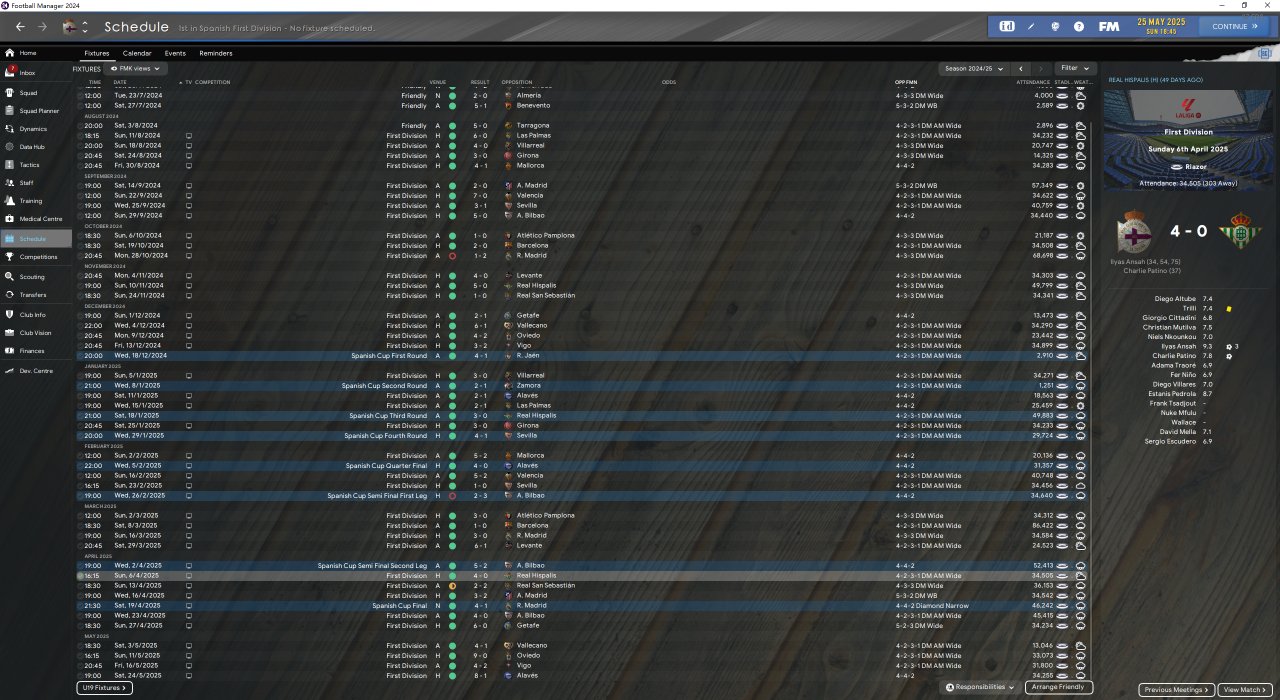Open the Data Hub

click(32, 147)
